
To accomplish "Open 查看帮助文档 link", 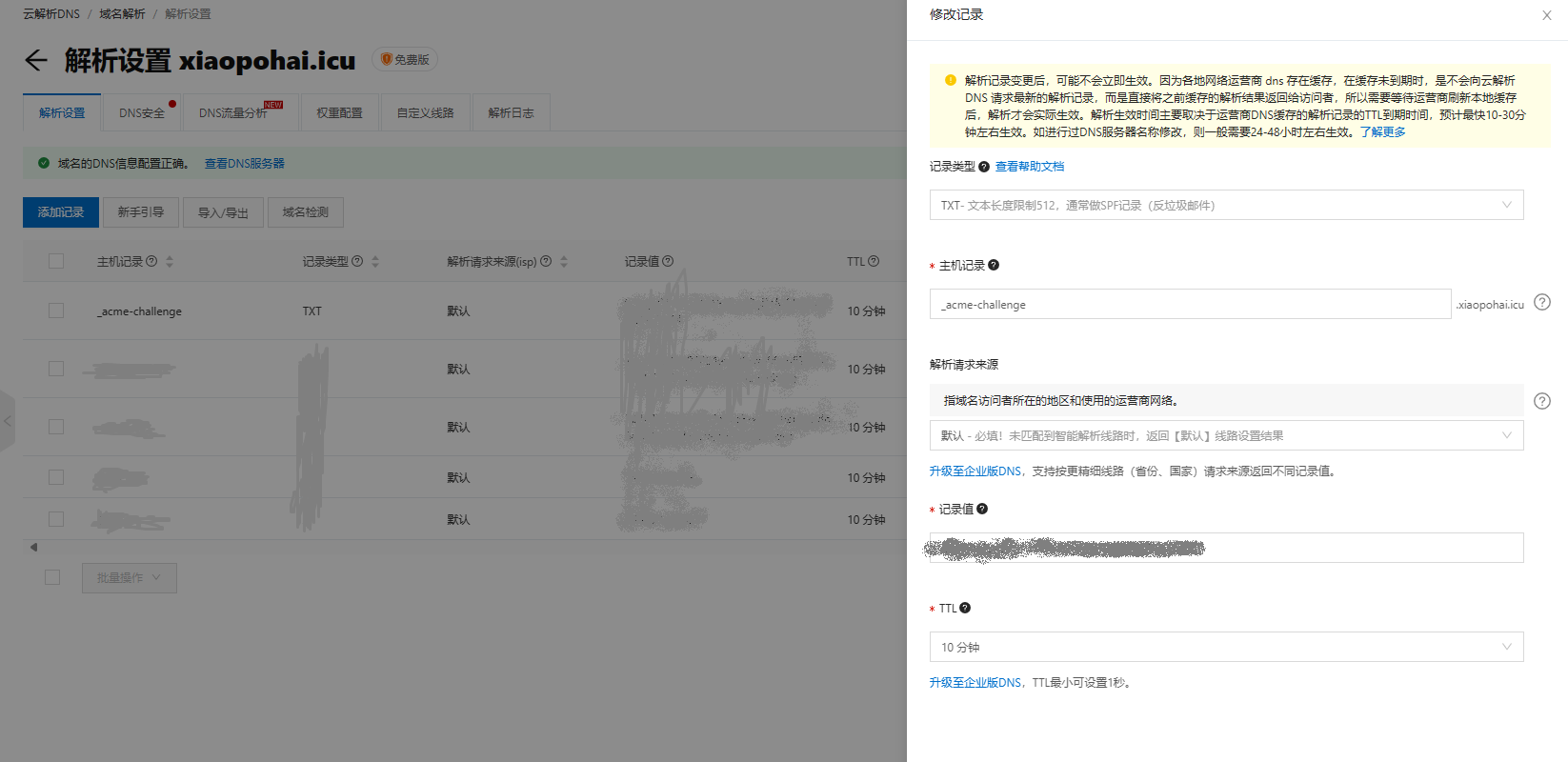I will tap(1030, 167).
